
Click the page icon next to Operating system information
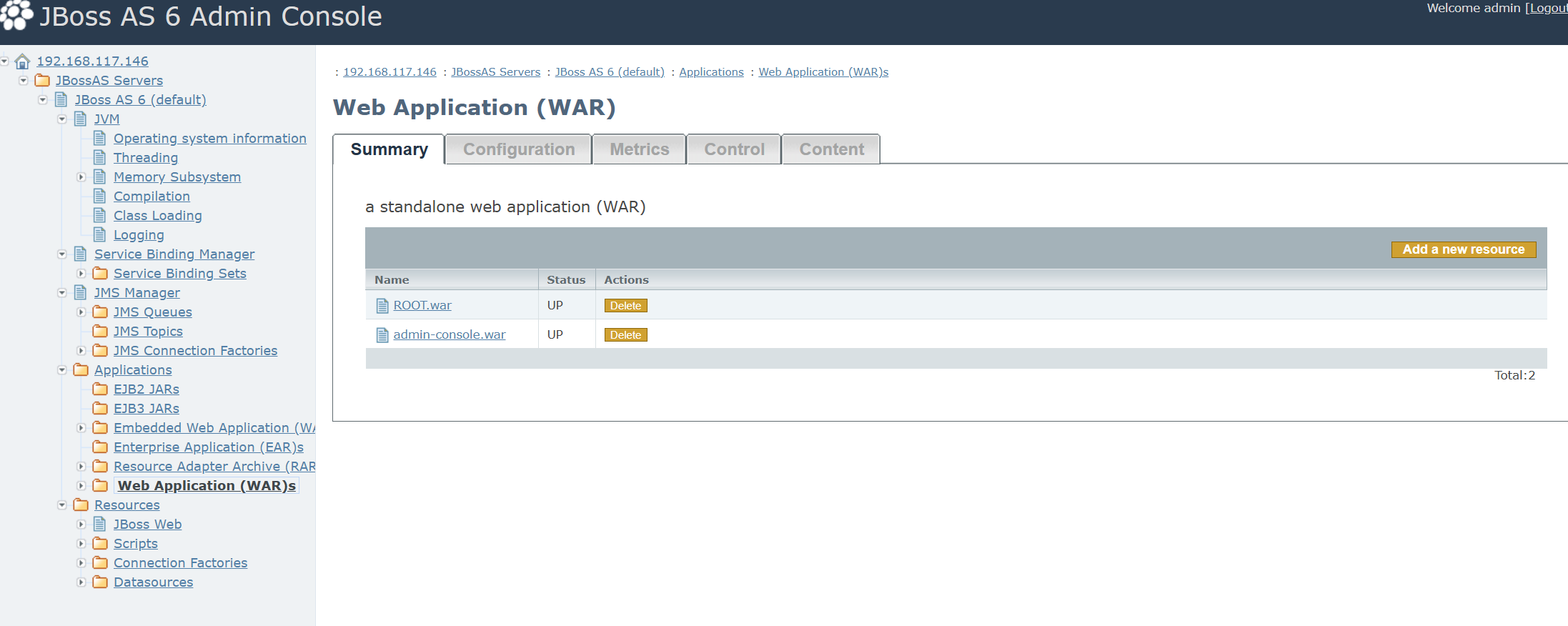tap(100, 138)
